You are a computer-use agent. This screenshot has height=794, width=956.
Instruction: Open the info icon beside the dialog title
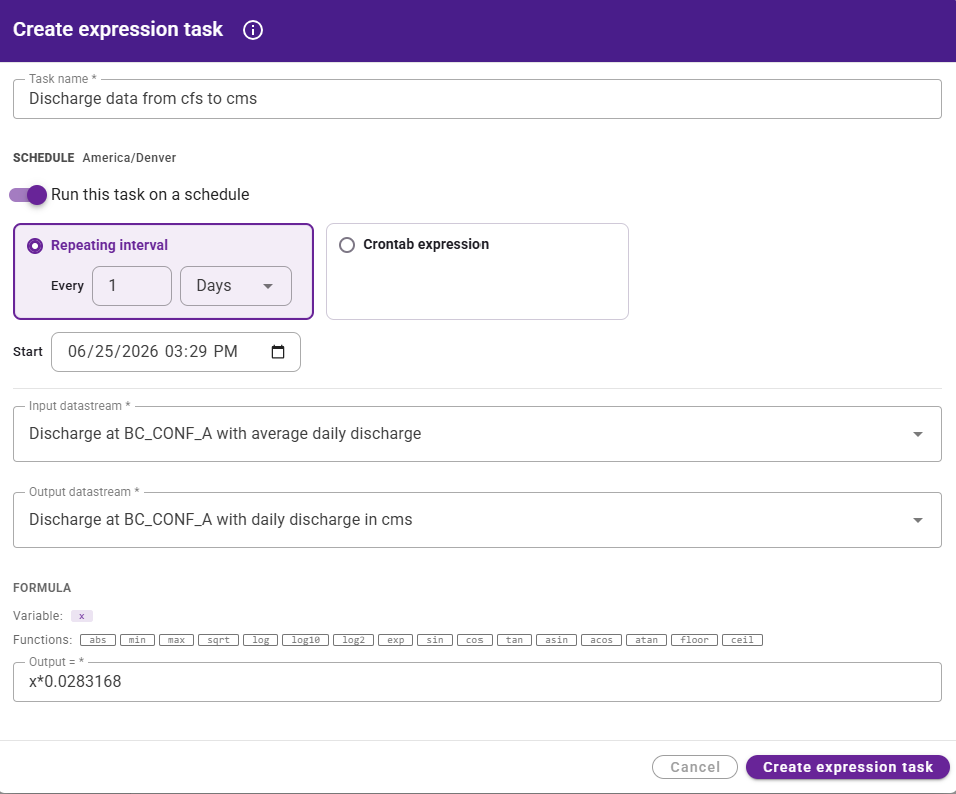point(252,30)
